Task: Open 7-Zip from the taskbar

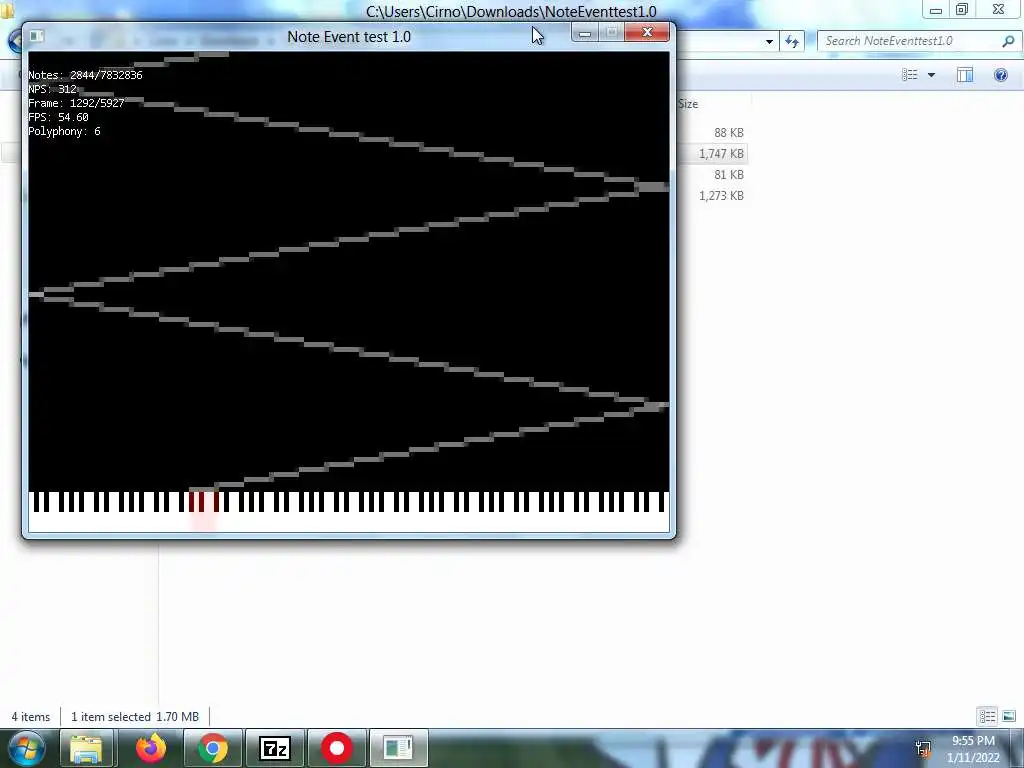Action: 274,748
